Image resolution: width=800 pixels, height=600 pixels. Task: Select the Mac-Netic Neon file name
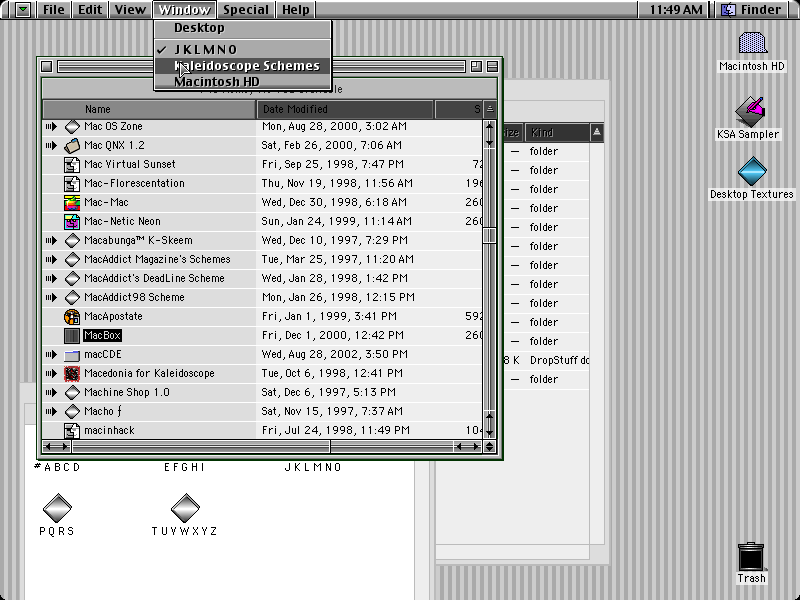(122, 221)
